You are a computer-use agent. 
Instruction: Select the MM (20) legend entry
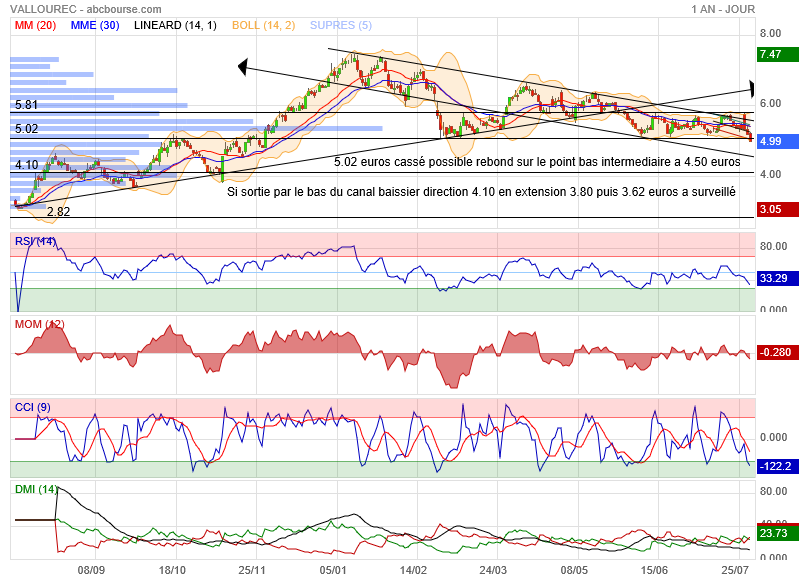click(x=33, y=25)
